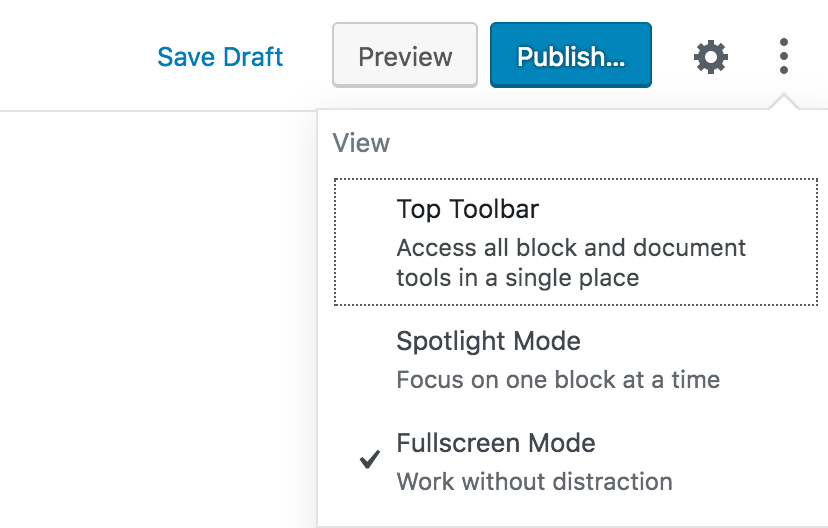
Task: Enable the Top Toolbar view option
Action: pos(576,242)
